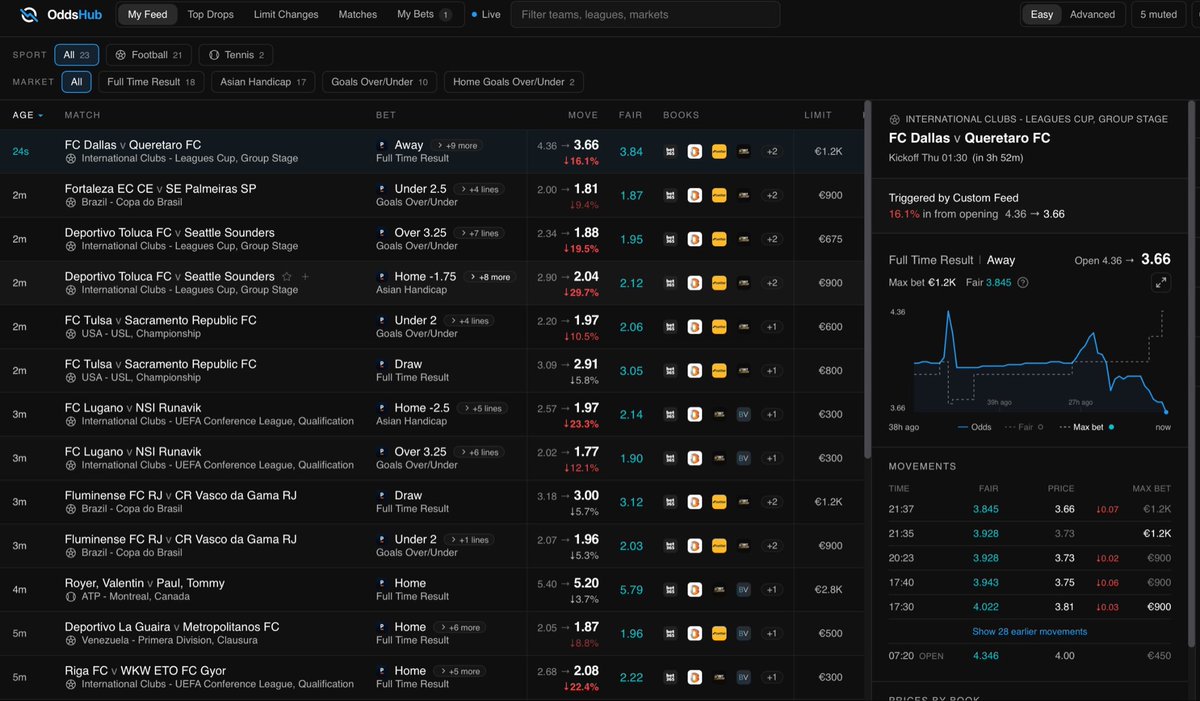Screen dimensions: 1200x701
Task: Click bet-type icon beside Under 2.5 bet
Action: click(382, 189)
